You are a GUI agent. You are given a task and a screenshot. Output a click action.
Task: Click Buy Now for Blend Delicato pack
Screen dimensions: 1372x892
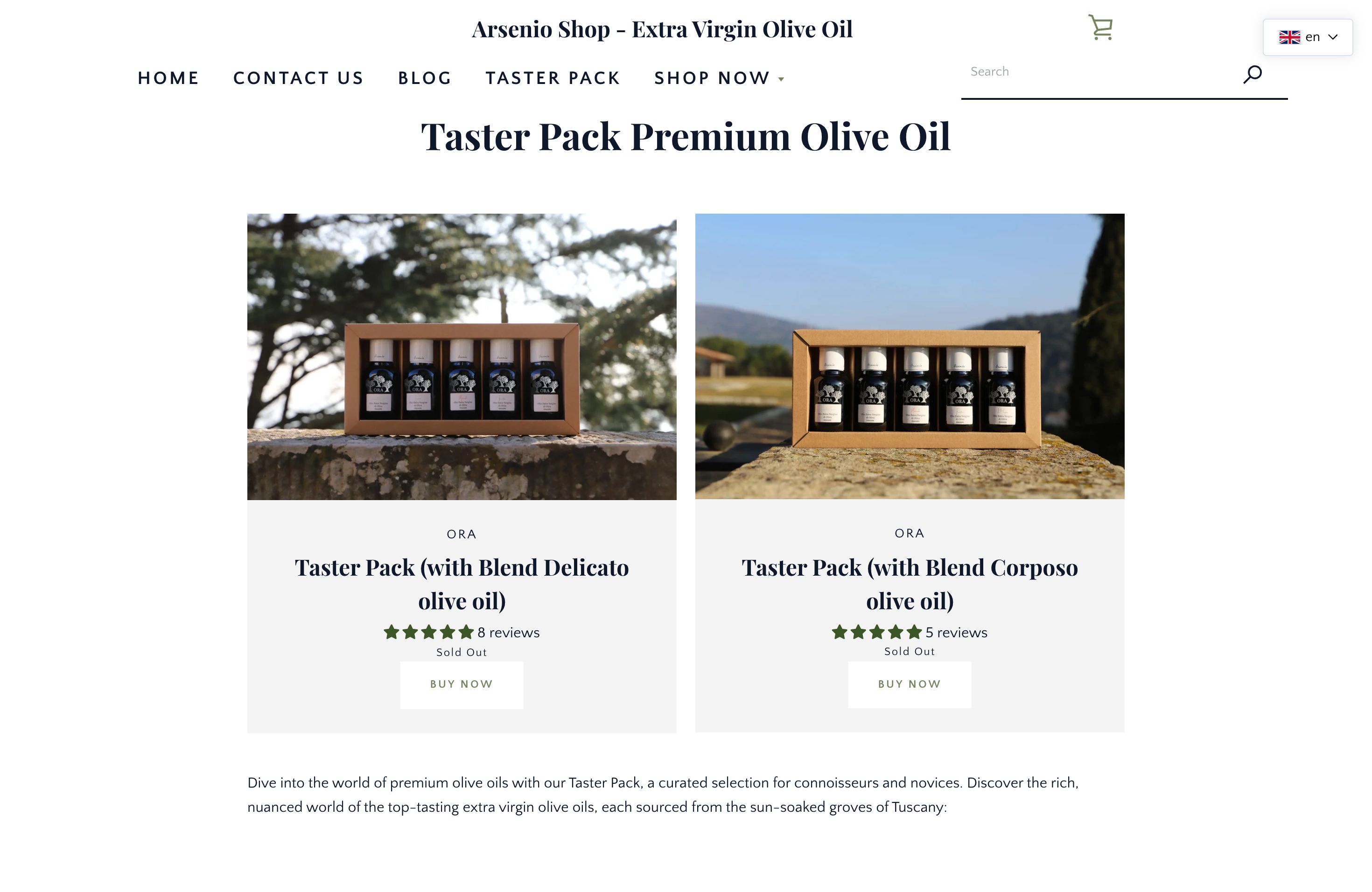click(x=462, y=684)
